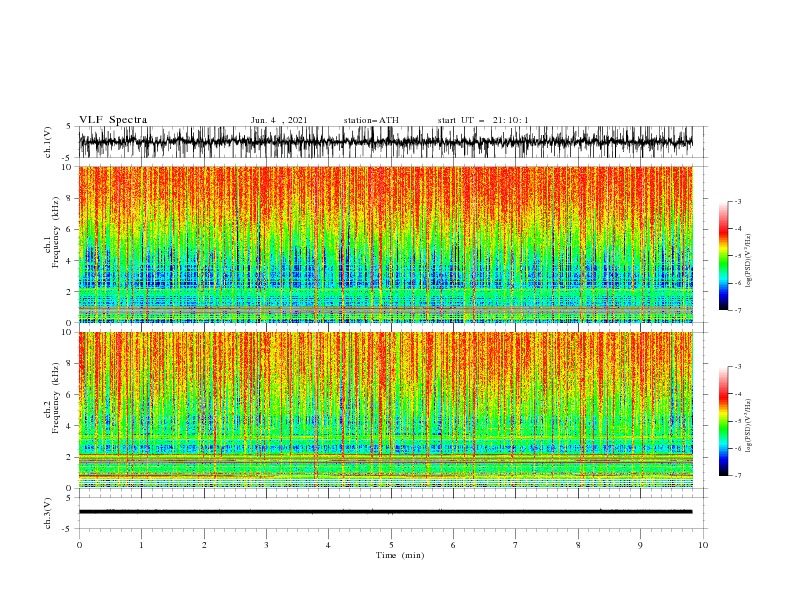Click the log(PSD) label beside the upper colorbar
Image resolution: width=792 pixels, height=612 pixels.
[749, 261]
